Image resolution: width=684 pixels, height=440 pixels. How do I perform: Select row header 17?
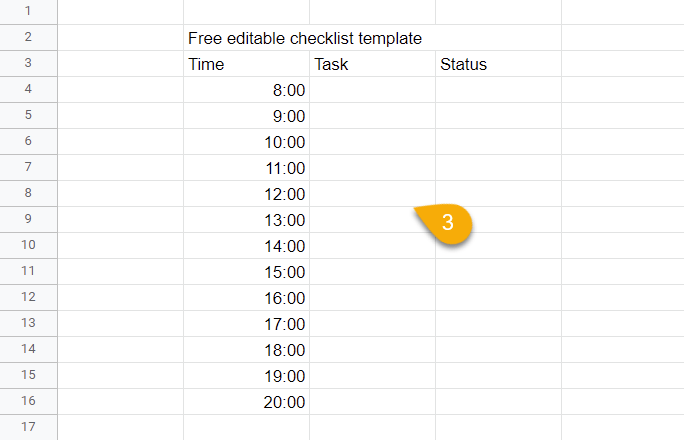click(x=28, y=427)
